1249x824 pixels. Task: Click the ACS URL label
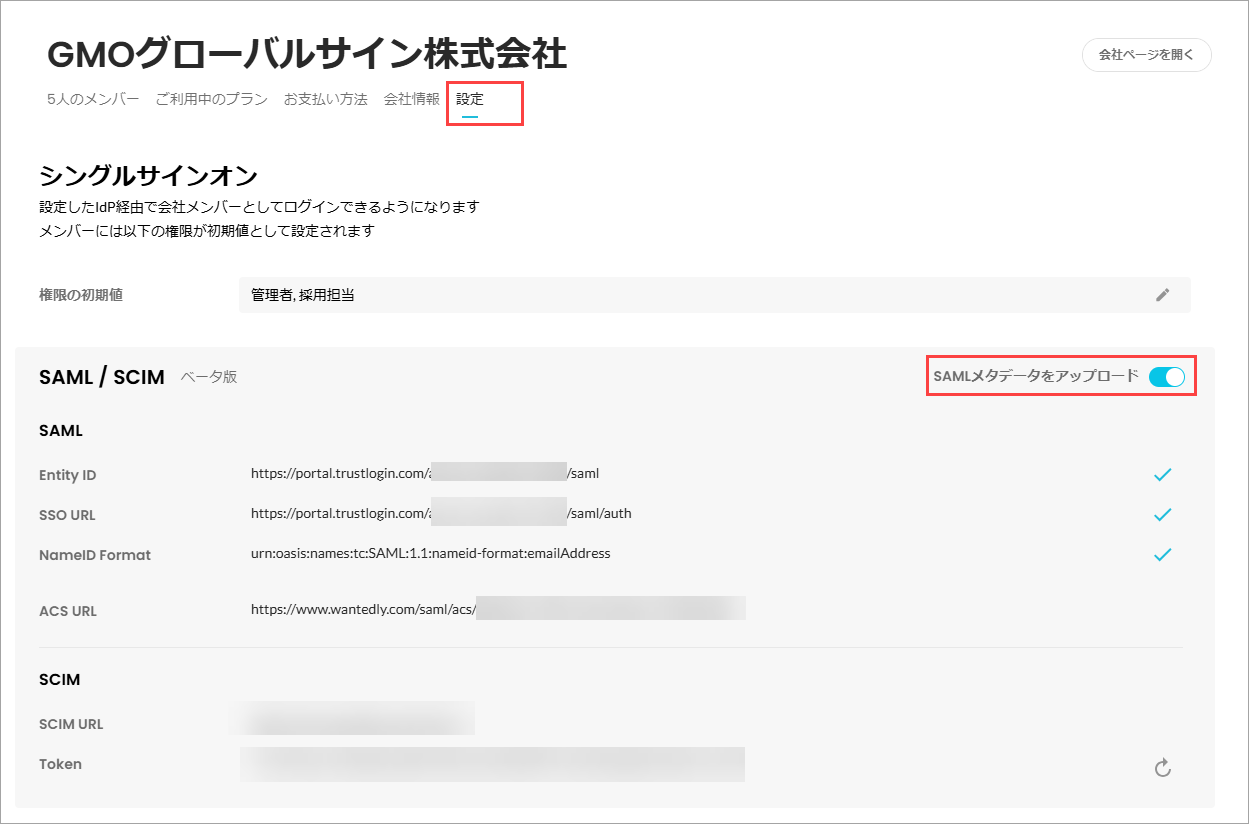click(68, 611)
